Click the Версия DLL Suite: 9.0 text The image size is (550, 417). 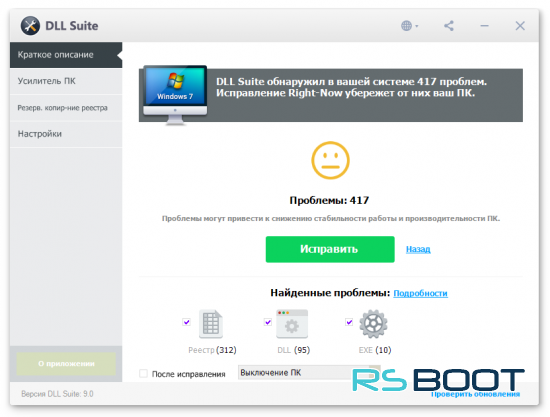point(57,394)
